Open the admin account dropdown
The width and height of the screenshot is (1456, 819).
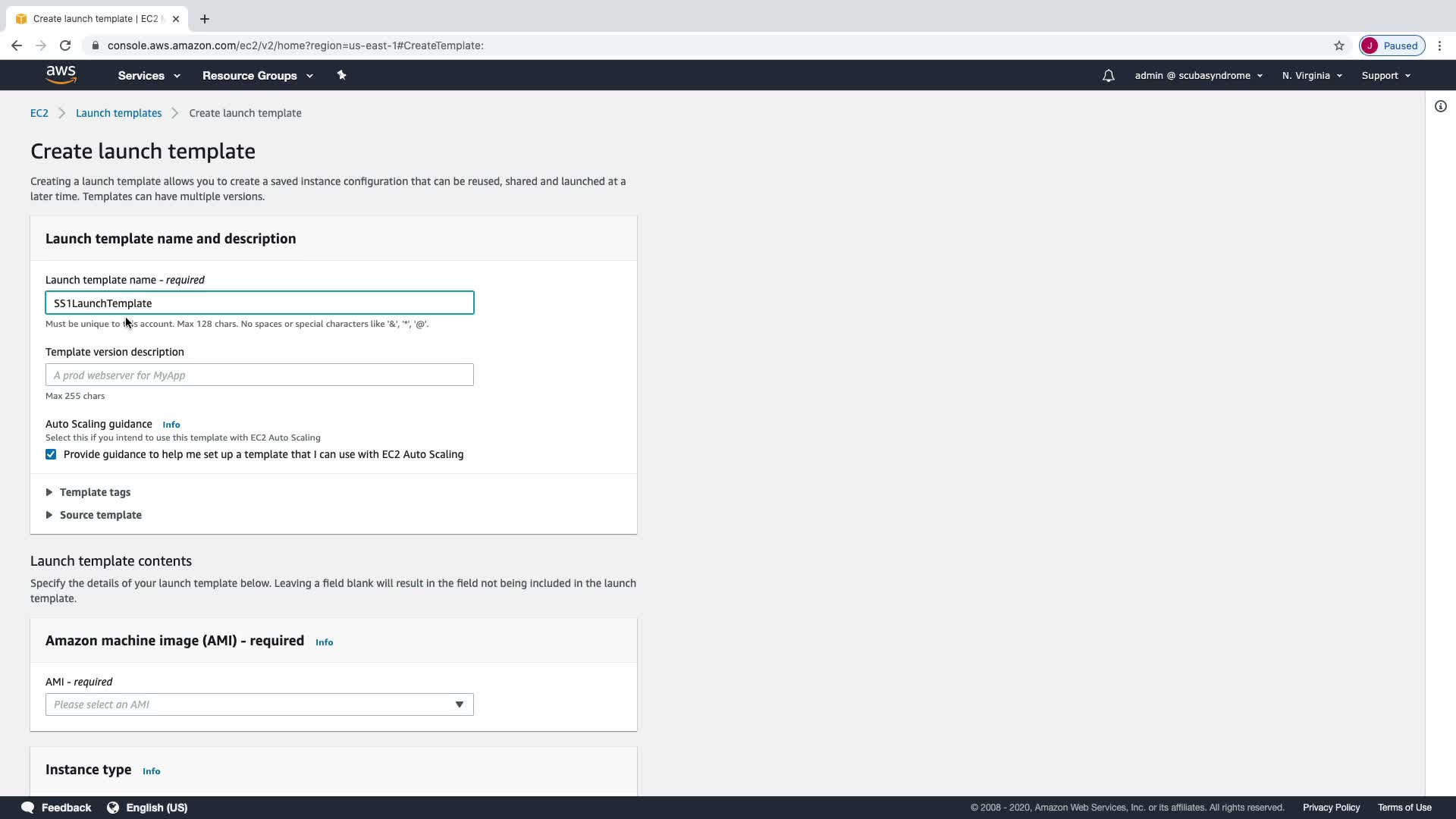pyautogui.click(x=1198, y=76)
